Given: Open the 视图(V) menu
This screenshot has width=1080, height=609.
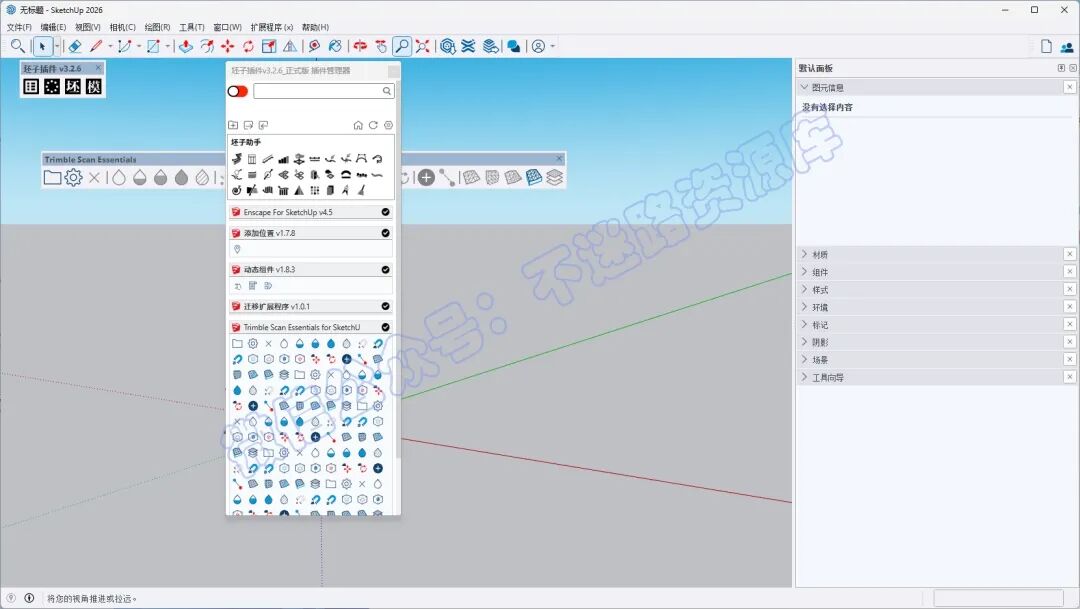Looking at the screenshot, I should (87, 27).
